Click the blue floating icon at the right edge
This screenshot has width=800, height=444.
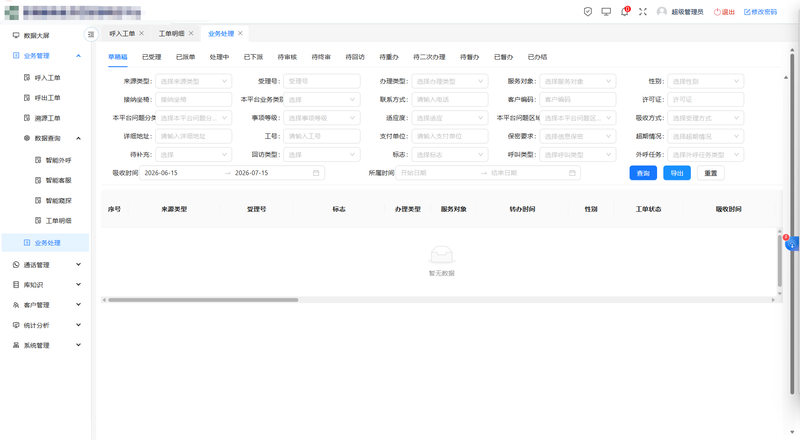pos(792,244)
